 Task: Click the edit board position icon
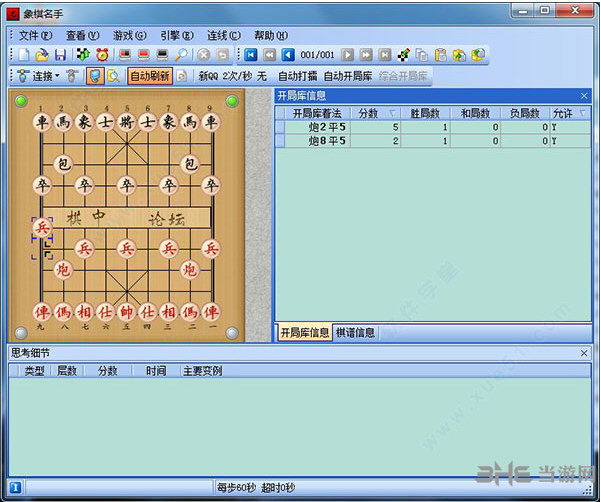tap(403, 55)
